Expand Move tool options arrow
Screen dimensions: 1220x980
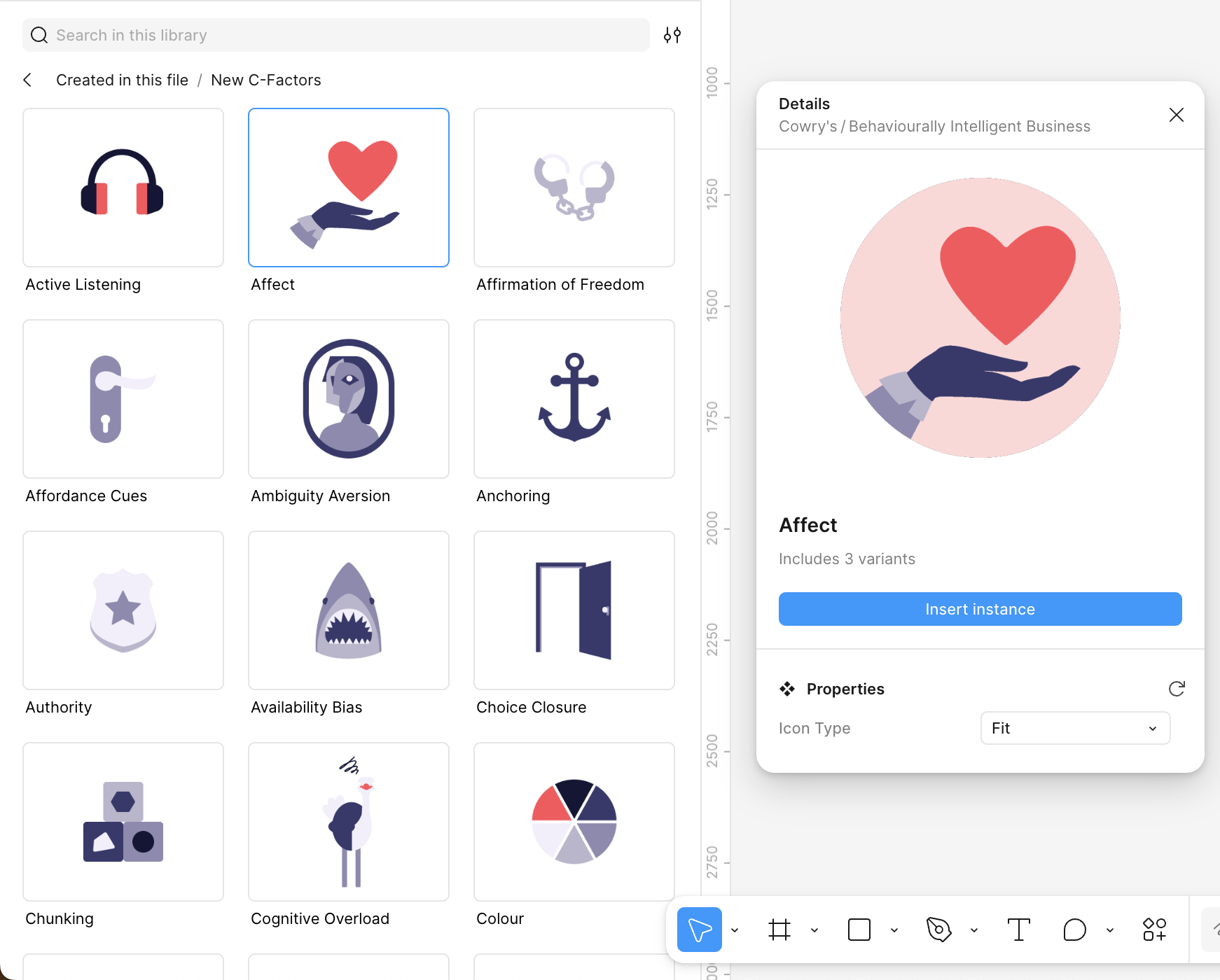pos(735,930)
